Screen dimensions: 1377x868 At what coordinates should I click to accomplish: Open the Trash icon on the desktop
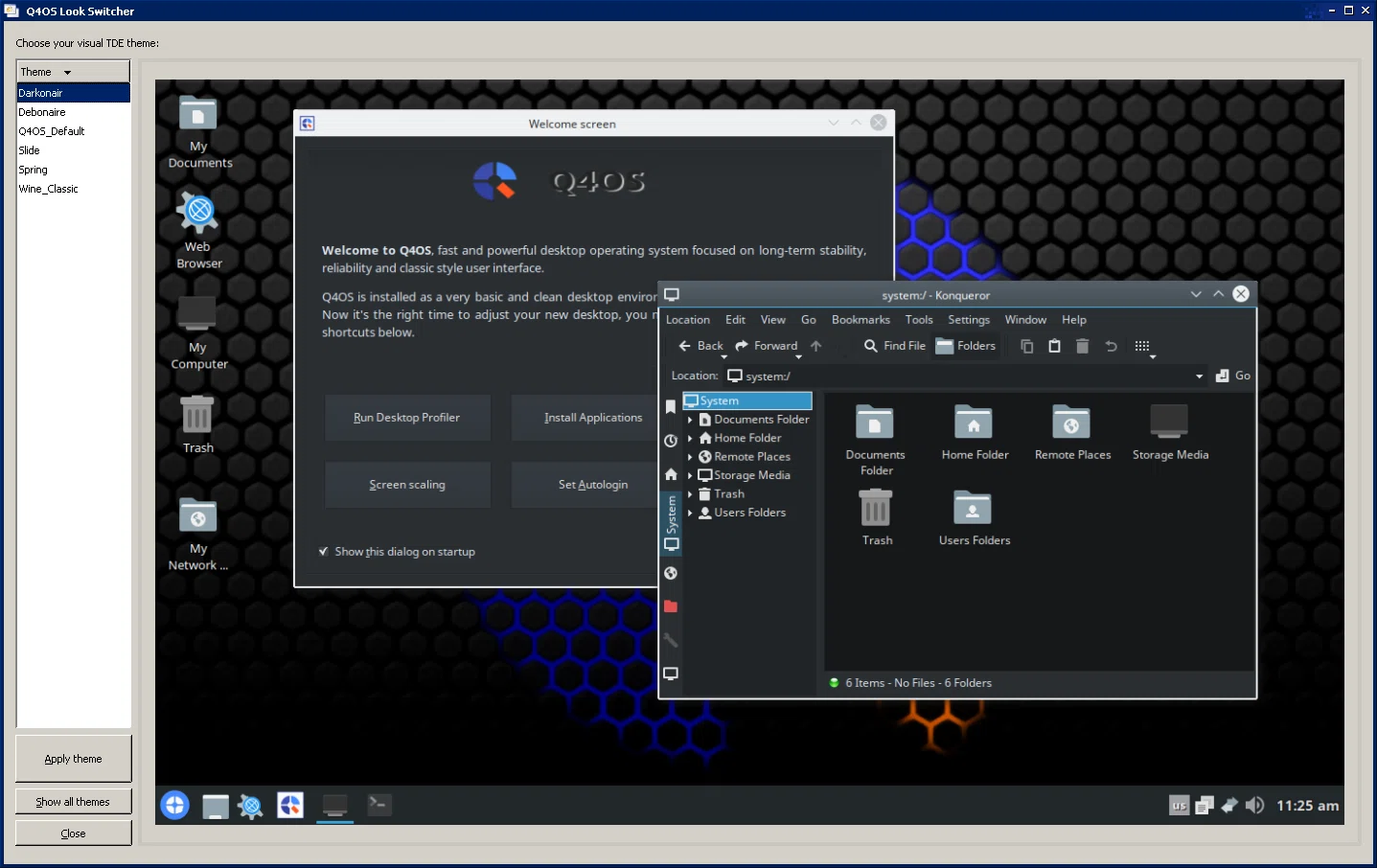coord(198,423)
